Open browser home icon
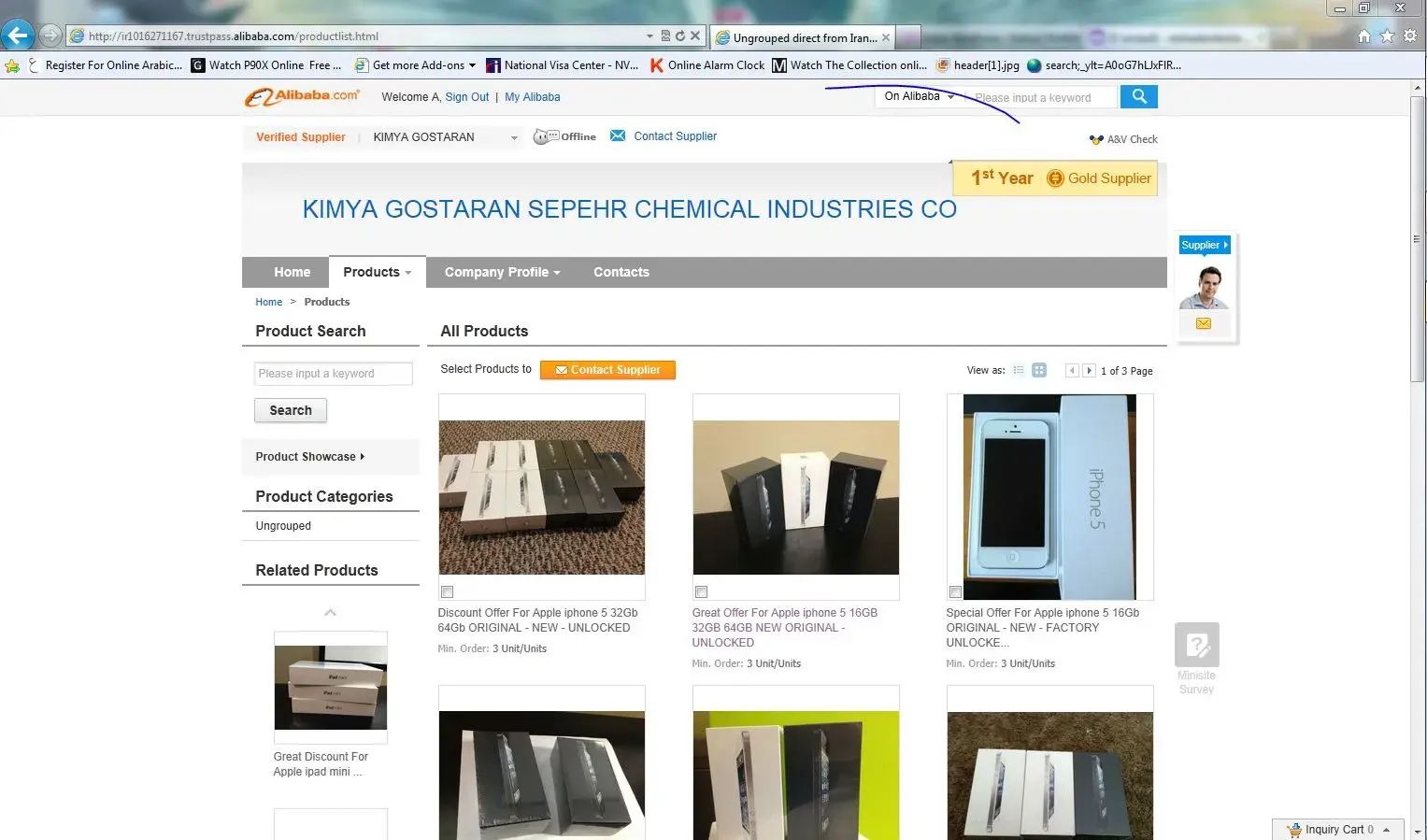1427x840 pixels. [x=1364, y=36]
